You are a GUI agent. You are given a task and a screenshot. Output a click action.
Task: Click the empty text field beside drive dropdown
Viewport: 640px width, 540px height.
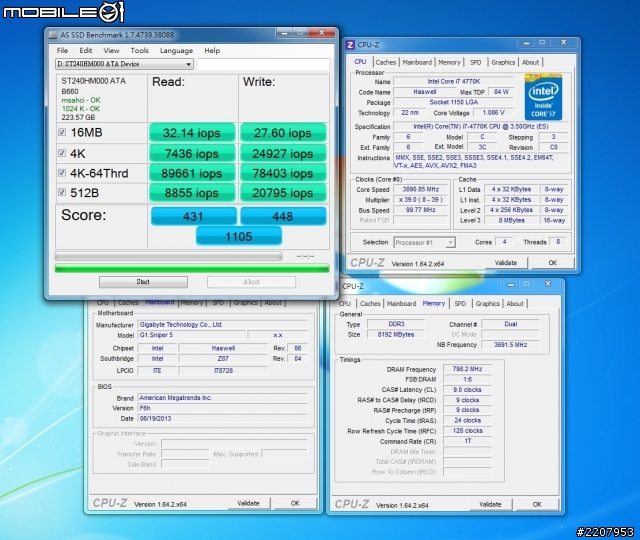(x=263, y=64)
